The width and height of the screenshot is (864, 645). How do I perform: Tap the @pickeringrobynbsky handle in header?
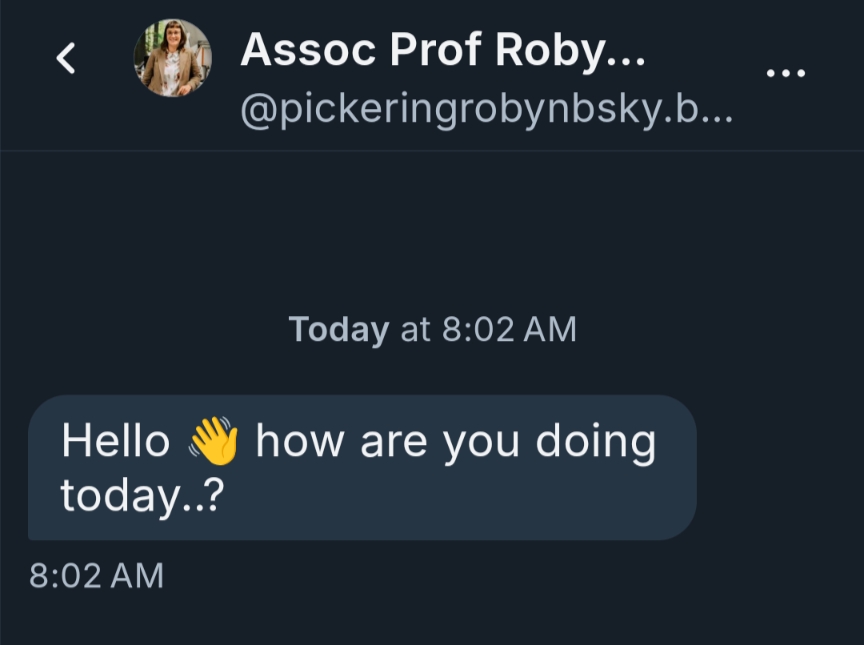click(x=486, y=111)
